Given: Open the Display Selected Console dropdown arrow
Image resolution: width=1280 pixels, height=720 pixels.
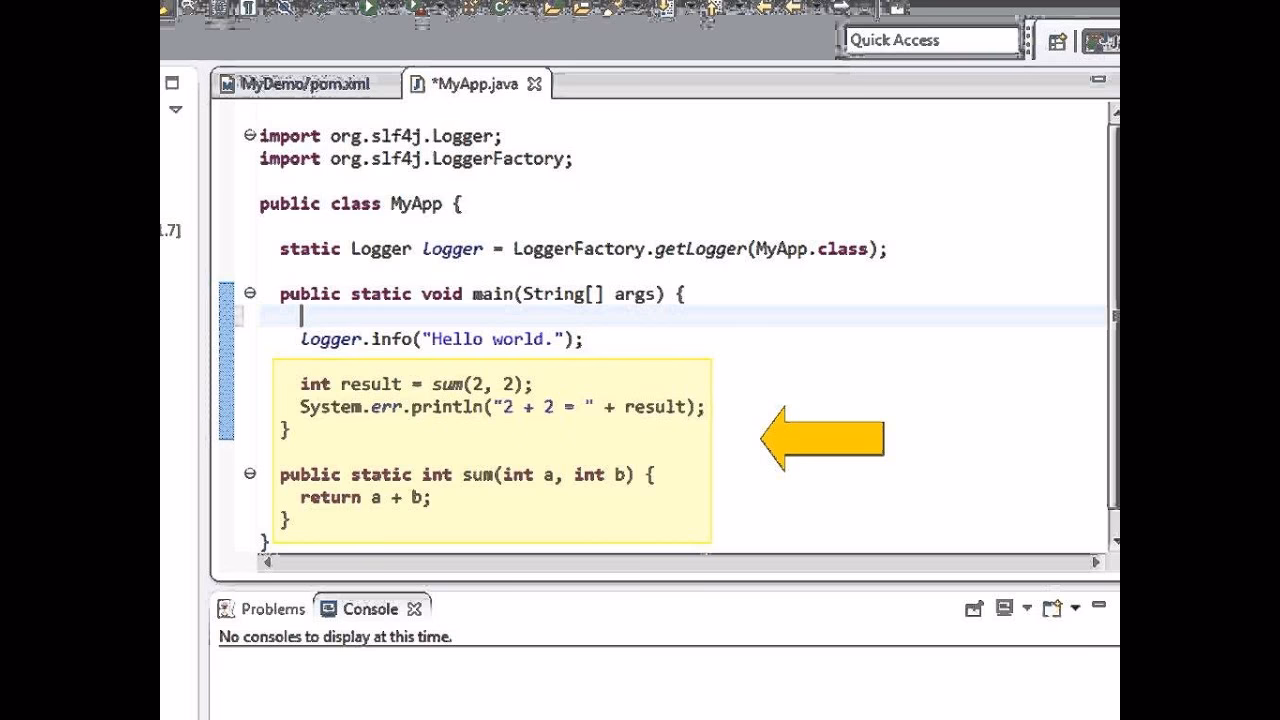Looking at the screenshot, I should pyautogui.click(x=1026, y=608).
